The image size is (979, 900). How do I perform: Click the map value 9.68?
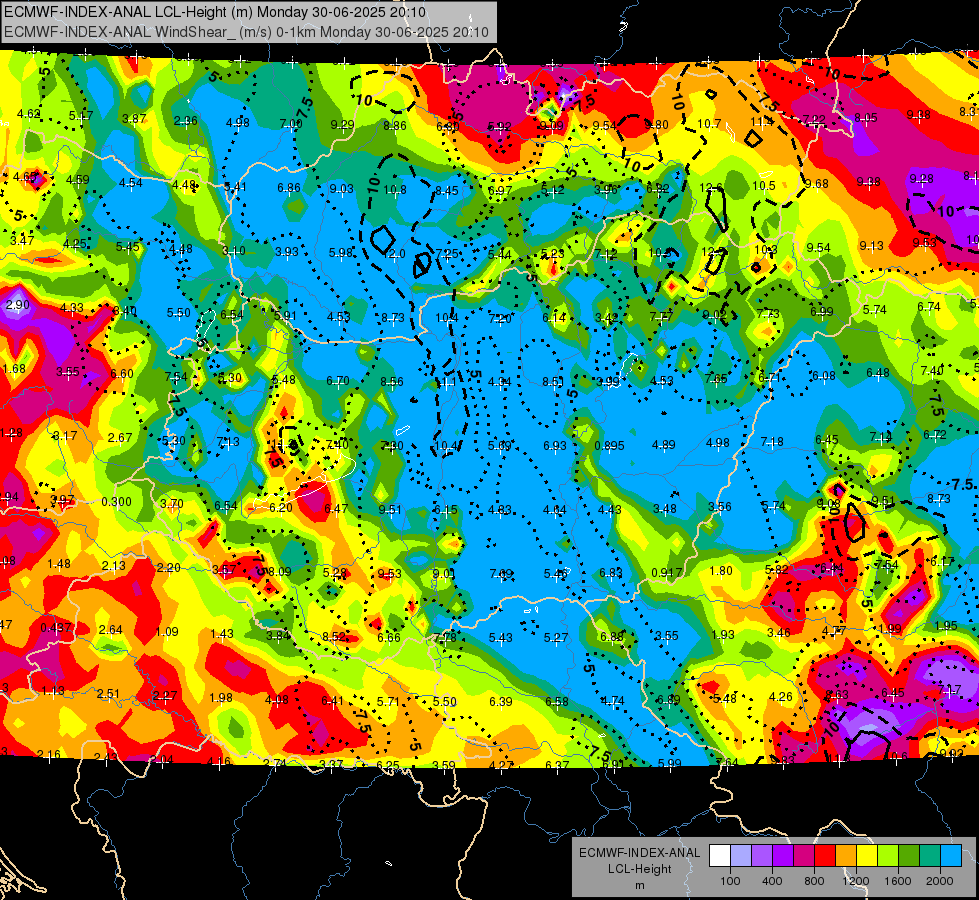coord(817,183)
